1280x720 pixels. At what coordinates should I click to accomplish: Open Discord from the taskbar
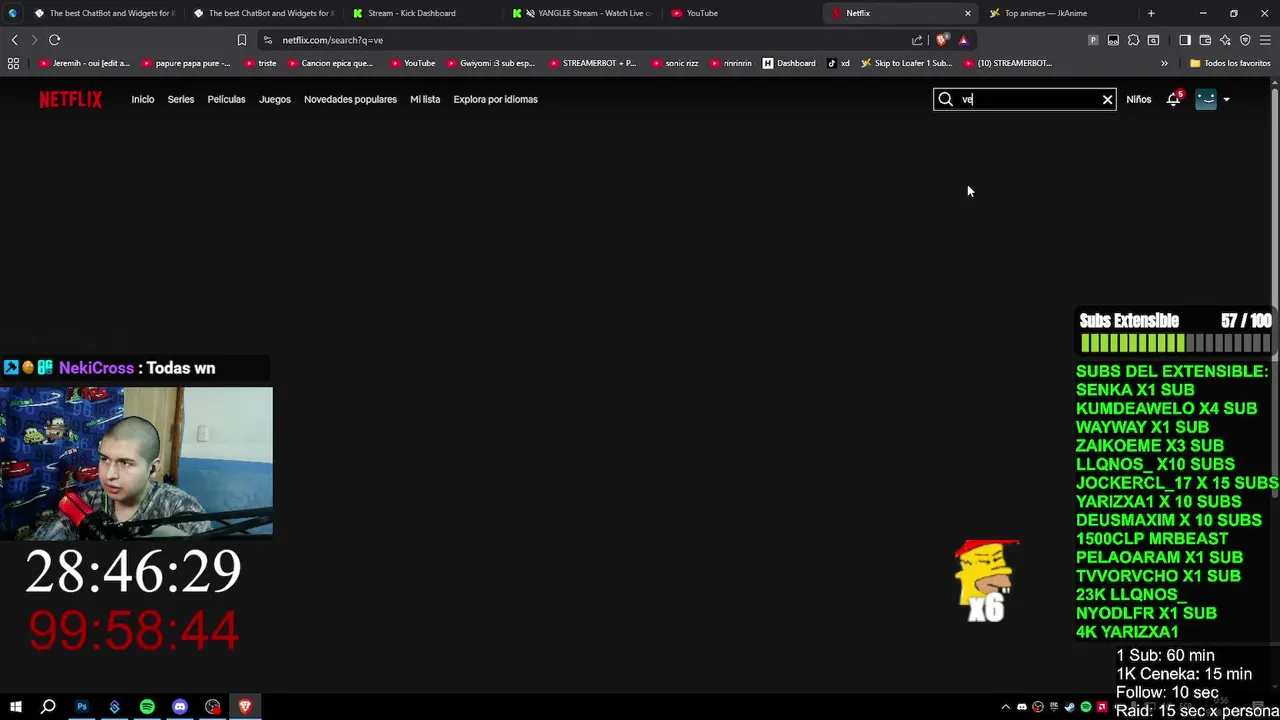[x=180, y=707]
